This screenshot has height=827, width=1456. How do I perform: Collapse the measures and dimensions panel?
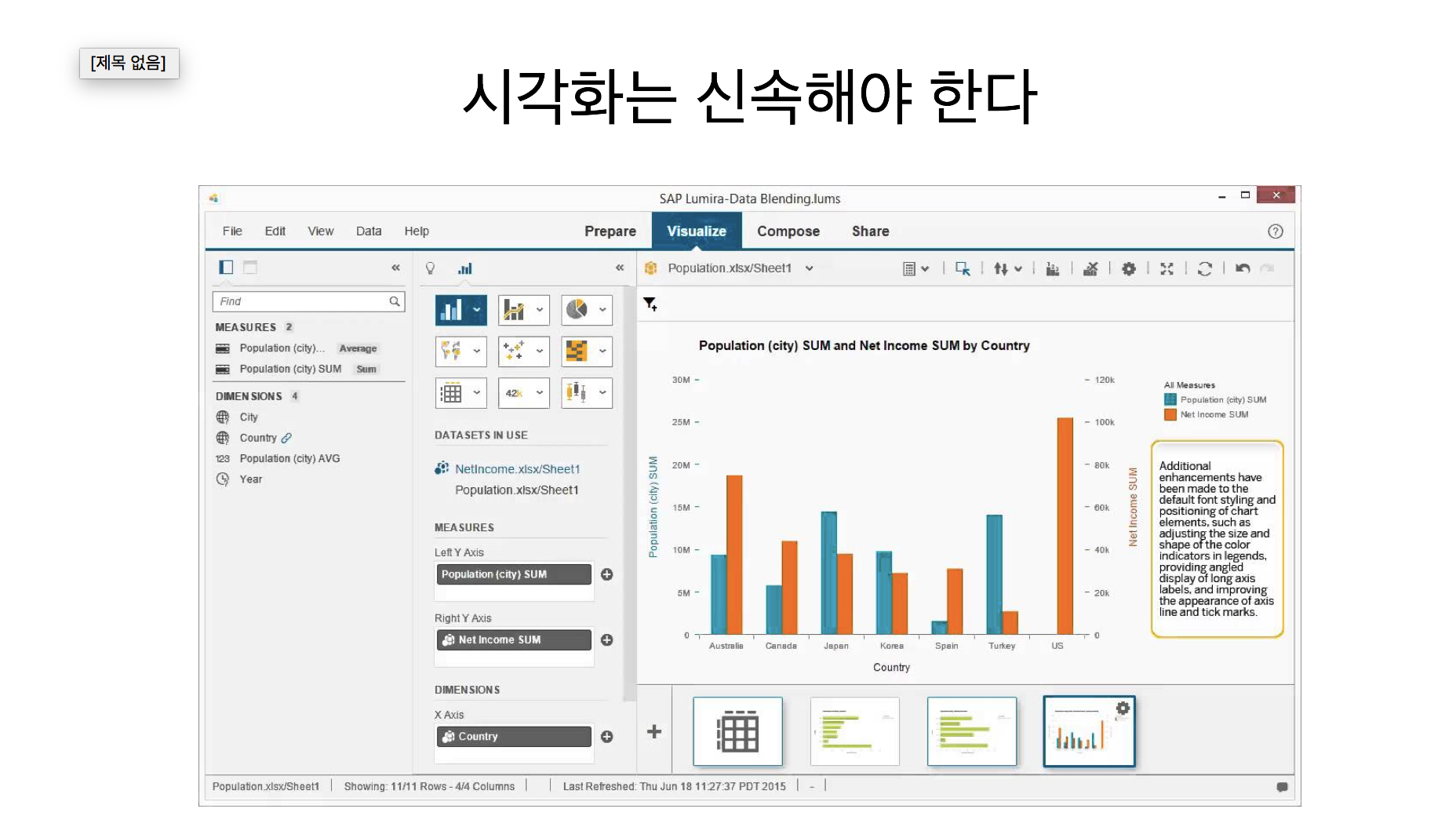[395, 268]
